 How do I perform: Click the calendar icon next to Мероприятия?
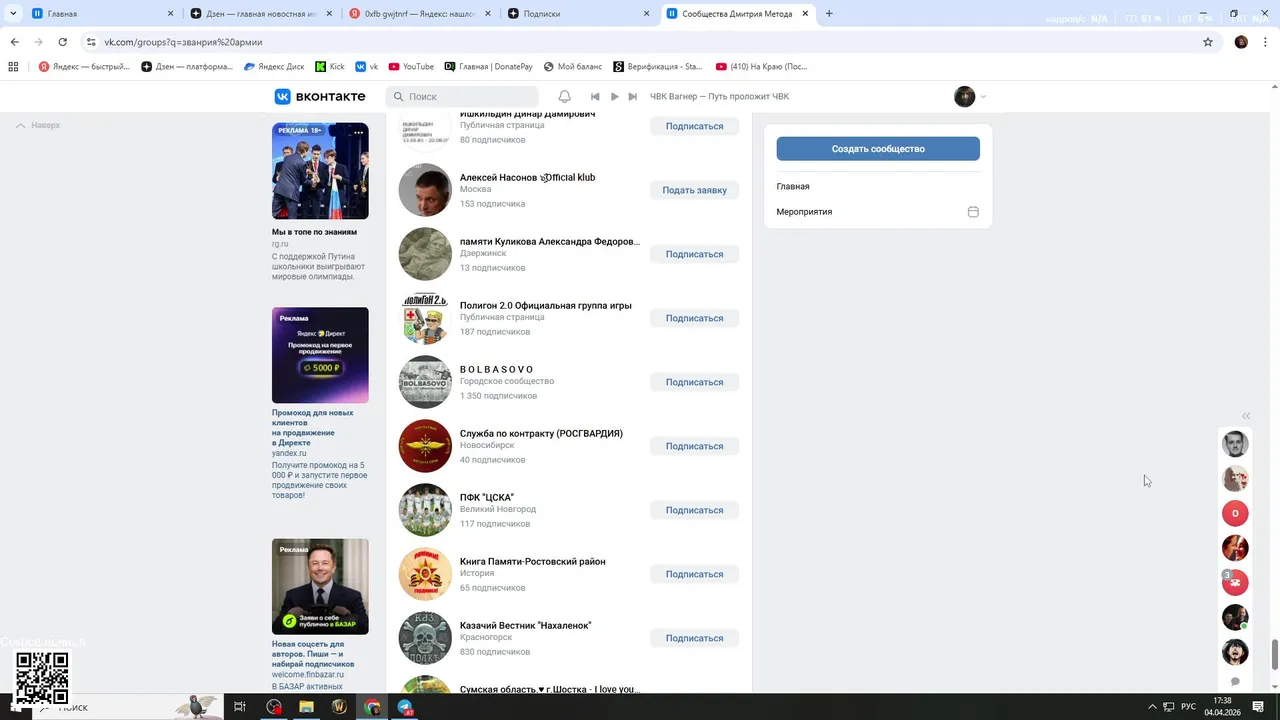[973, 212]
